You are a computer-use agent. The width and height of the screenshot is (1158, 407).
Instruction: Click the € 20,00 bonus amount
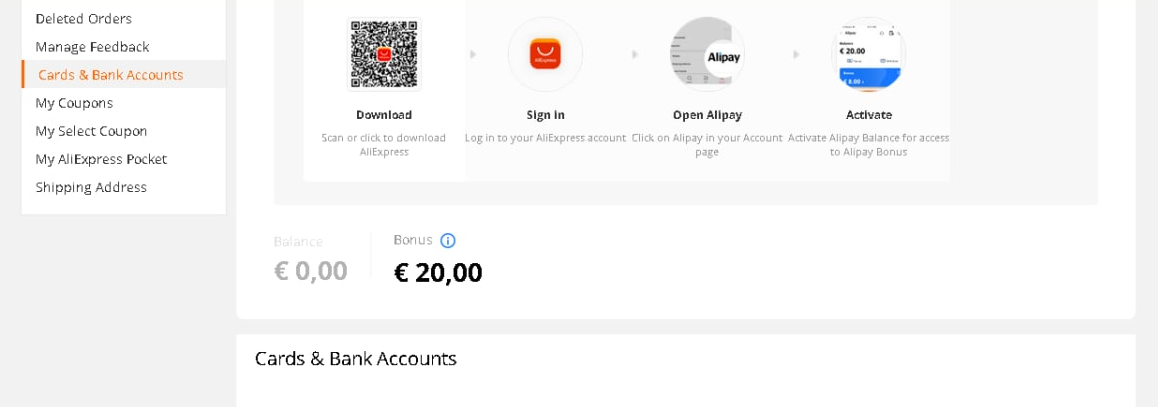point(438,273)
